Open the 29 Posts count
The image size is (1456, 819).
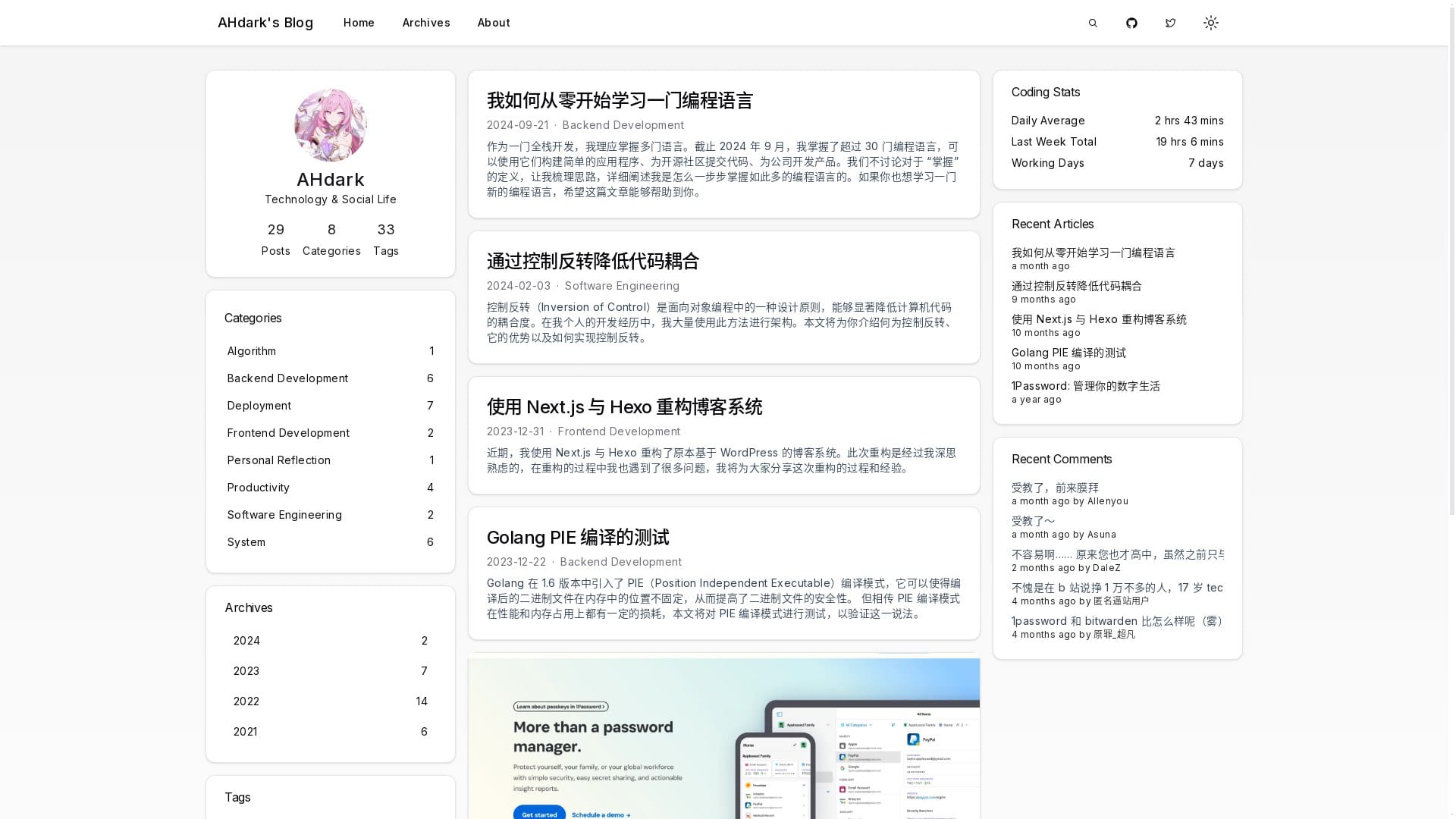coord(275,239)
